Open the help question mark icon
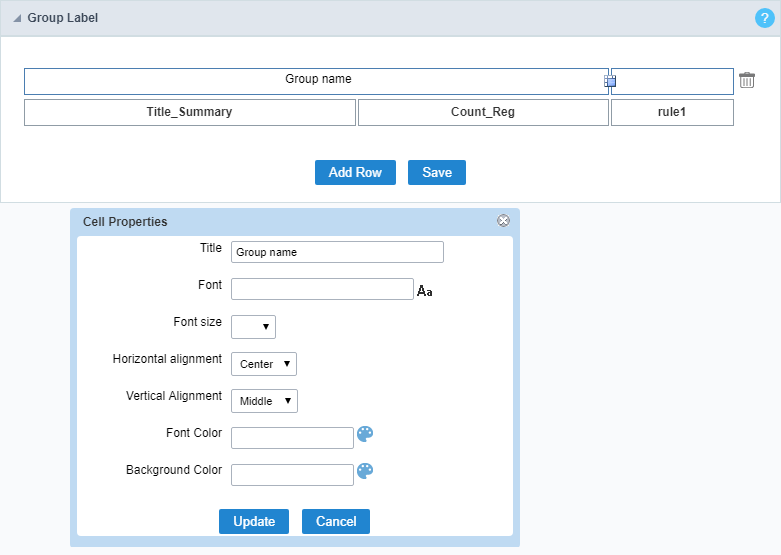Screen dimensions: 781x555 [x=764, y=18]
